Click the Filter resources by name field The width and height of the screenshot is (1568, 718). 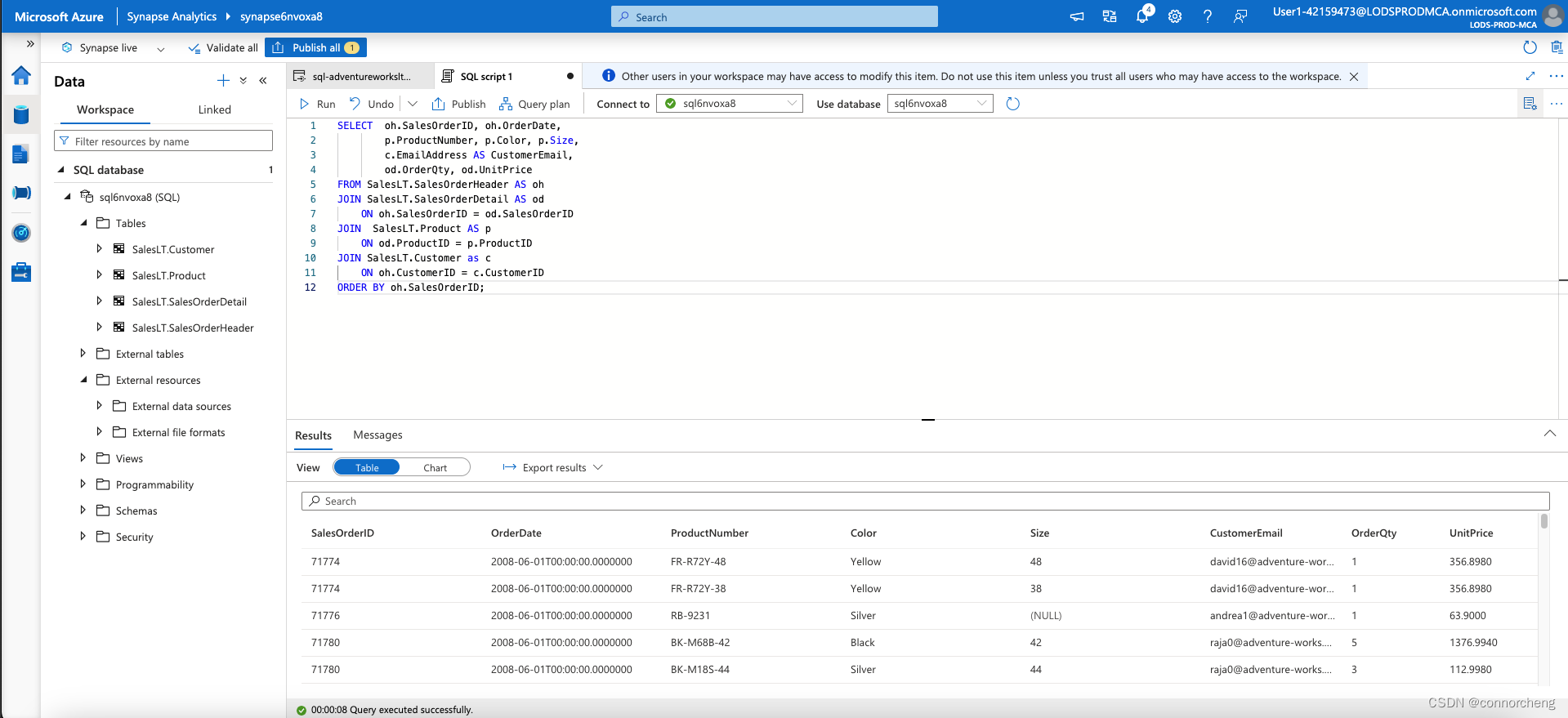pos(163,141)
